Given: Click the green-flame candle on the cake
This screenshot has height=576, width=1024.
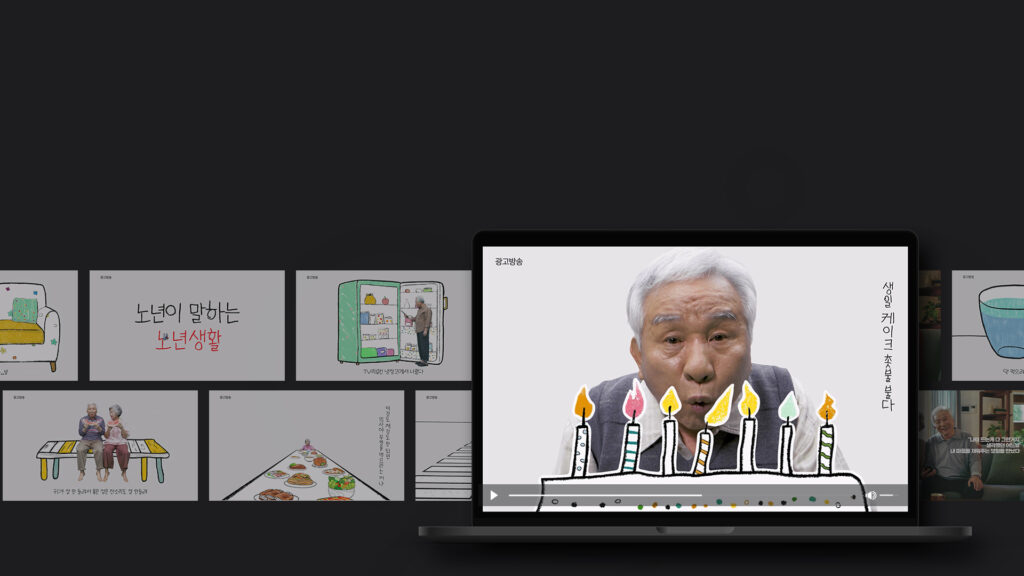Looking at the screenshot, I should [x=787, y=432].
